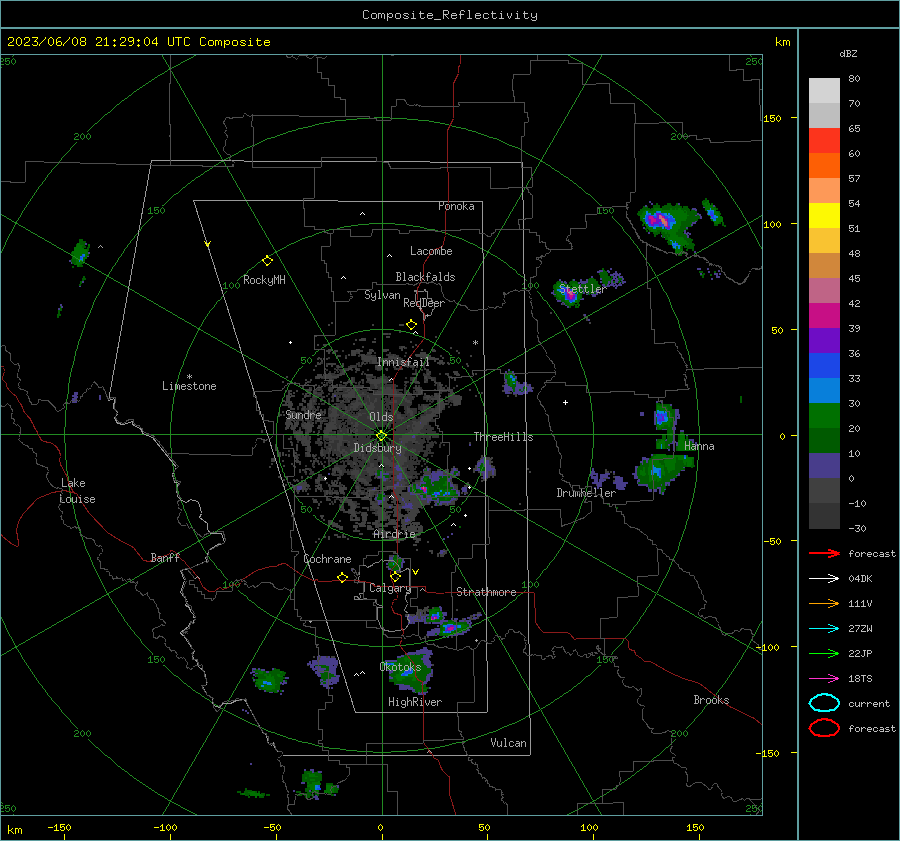Image resolution: width=900 pixels, height=841 pixels.
Task: Click the Composite_Reflectivity title
Action: [x=450, y=15]
